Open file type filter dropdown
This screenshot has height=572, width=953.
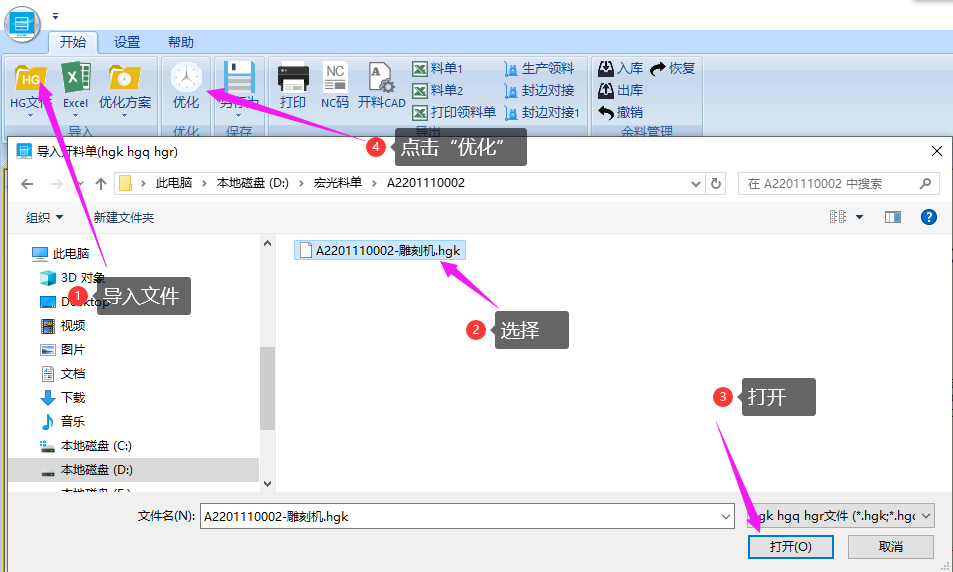926,516
